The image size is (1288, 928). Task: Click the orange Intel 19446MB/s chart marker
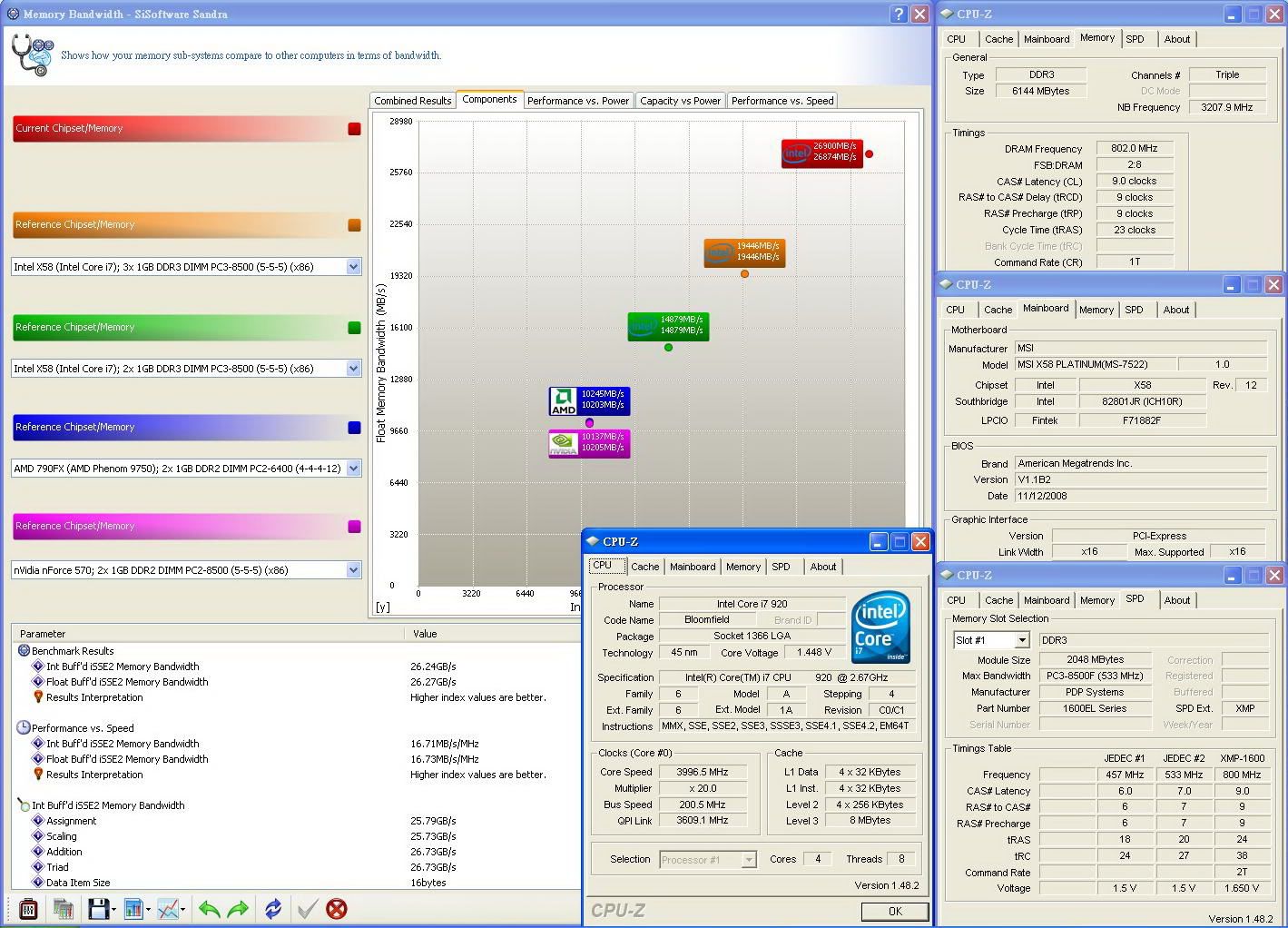[744, 252]
